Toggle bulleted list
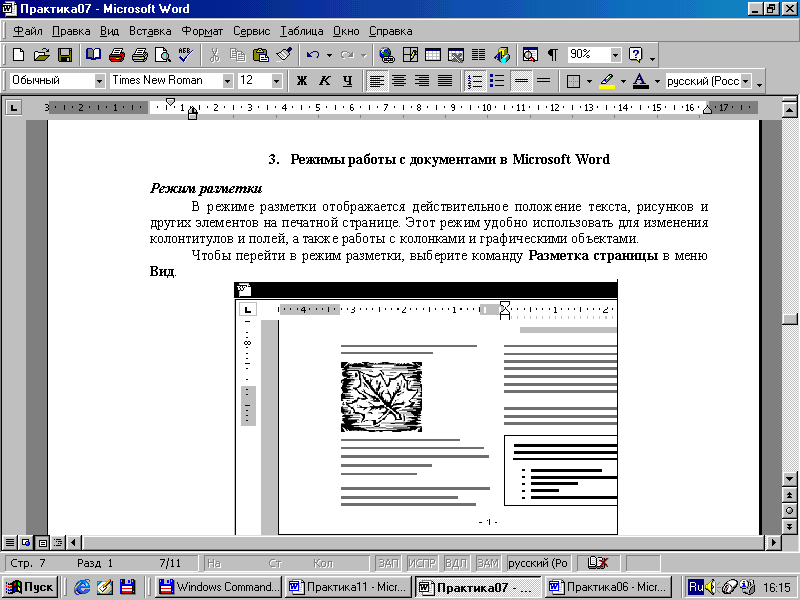This screenshot has width=800, height=600. point(497,81)
